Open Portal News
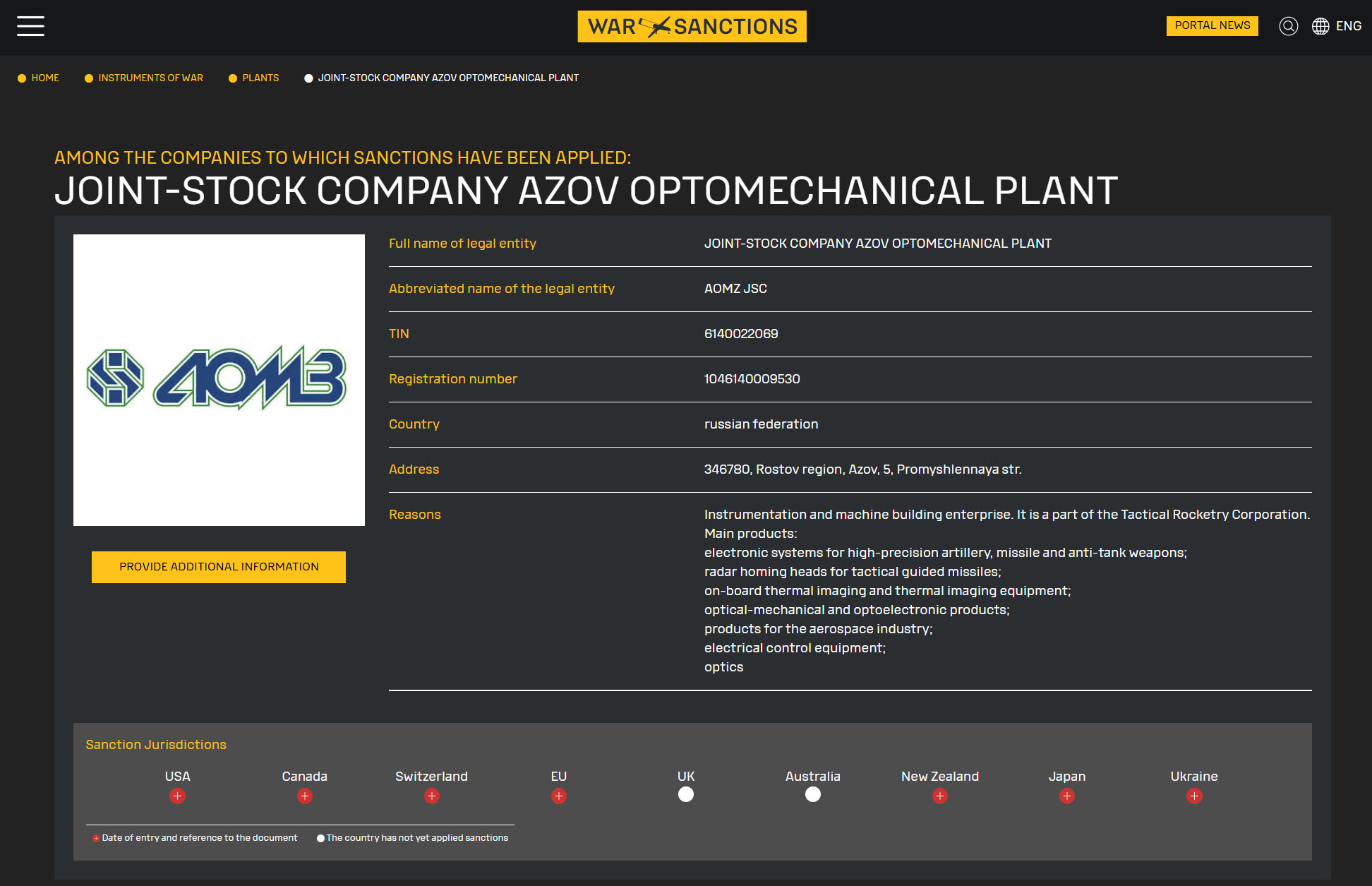The width and height of the screenshot is (1372, 886). [x=1212, y=25]
